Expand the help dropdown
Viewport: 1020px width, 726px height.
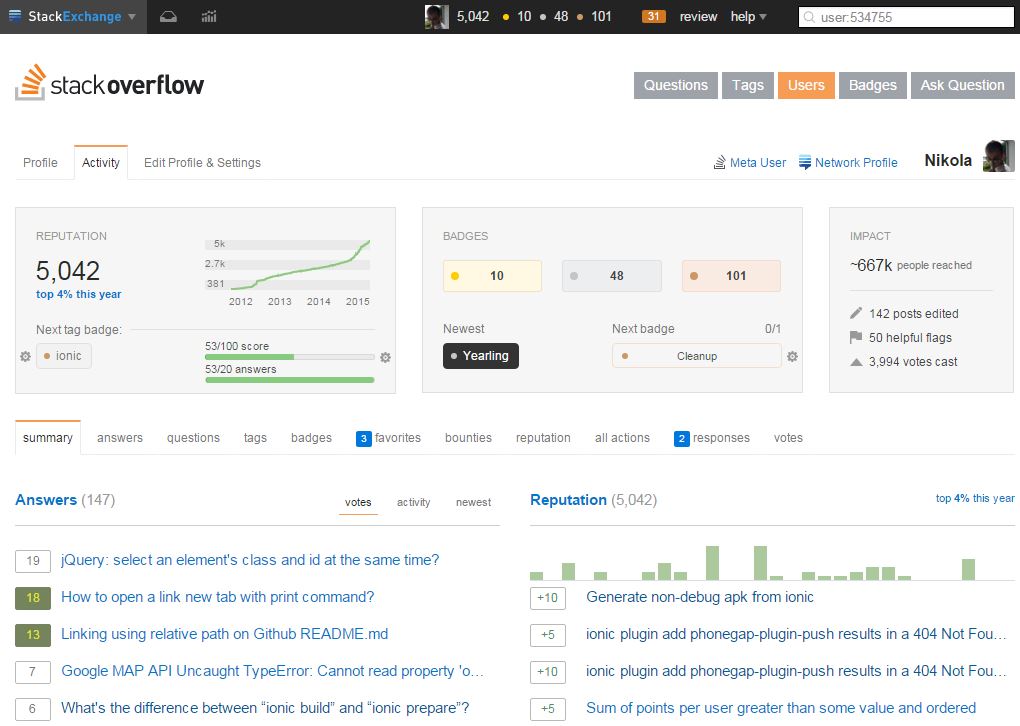tap(748, 16)
